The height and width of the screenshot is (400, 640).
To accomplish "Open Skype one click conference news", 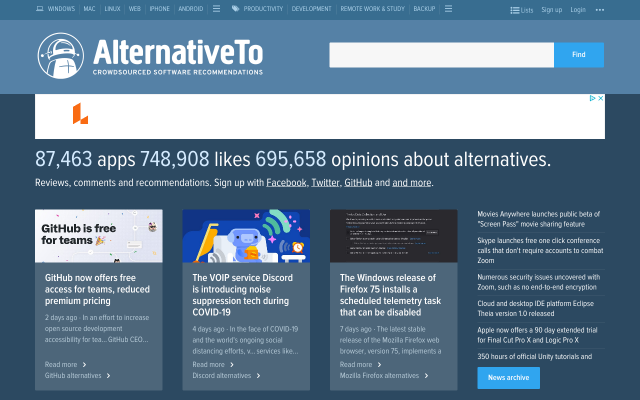I will point(540,250).
